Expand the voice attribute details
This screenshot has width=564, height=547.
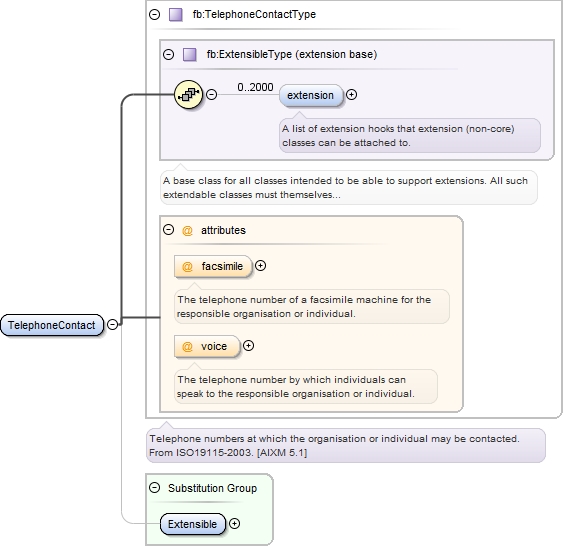tap(249, 346)
